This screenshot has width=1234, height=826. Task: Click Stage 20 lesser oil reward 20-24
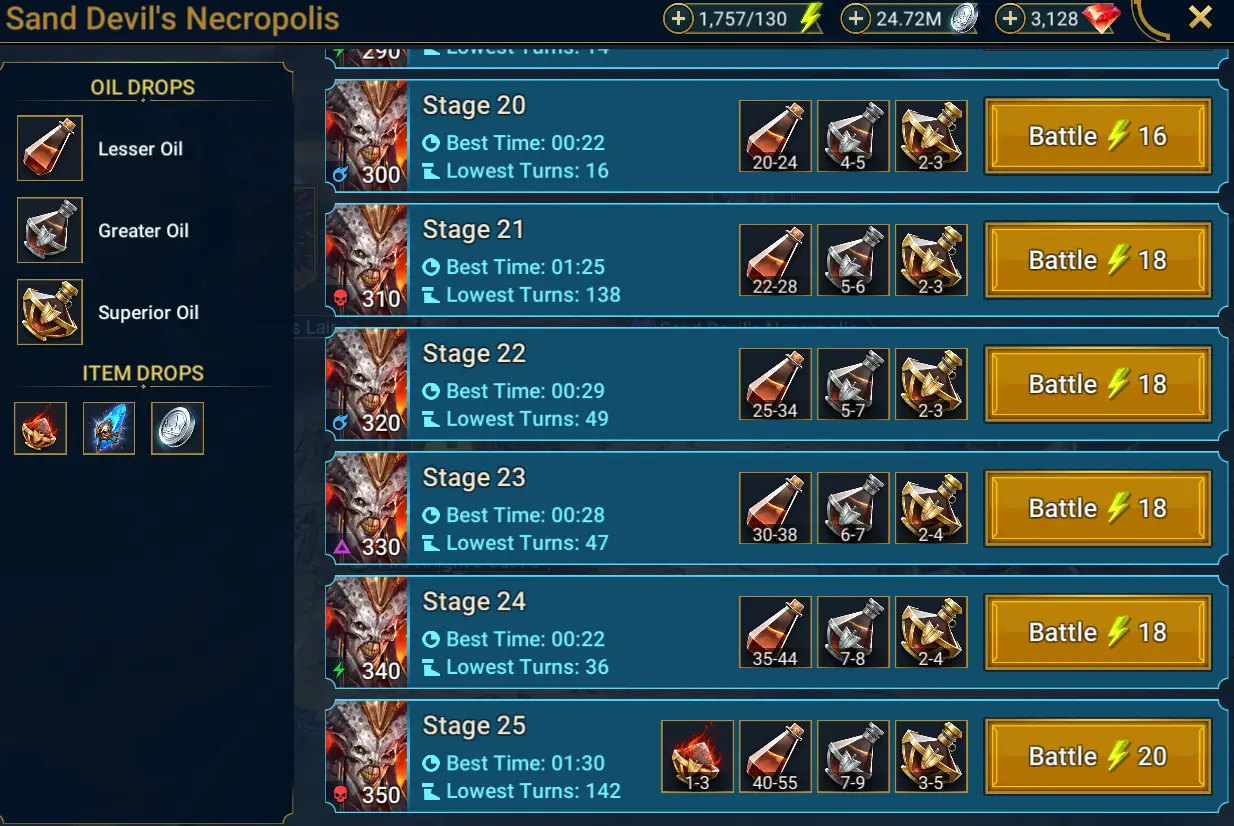coord(775,136)
